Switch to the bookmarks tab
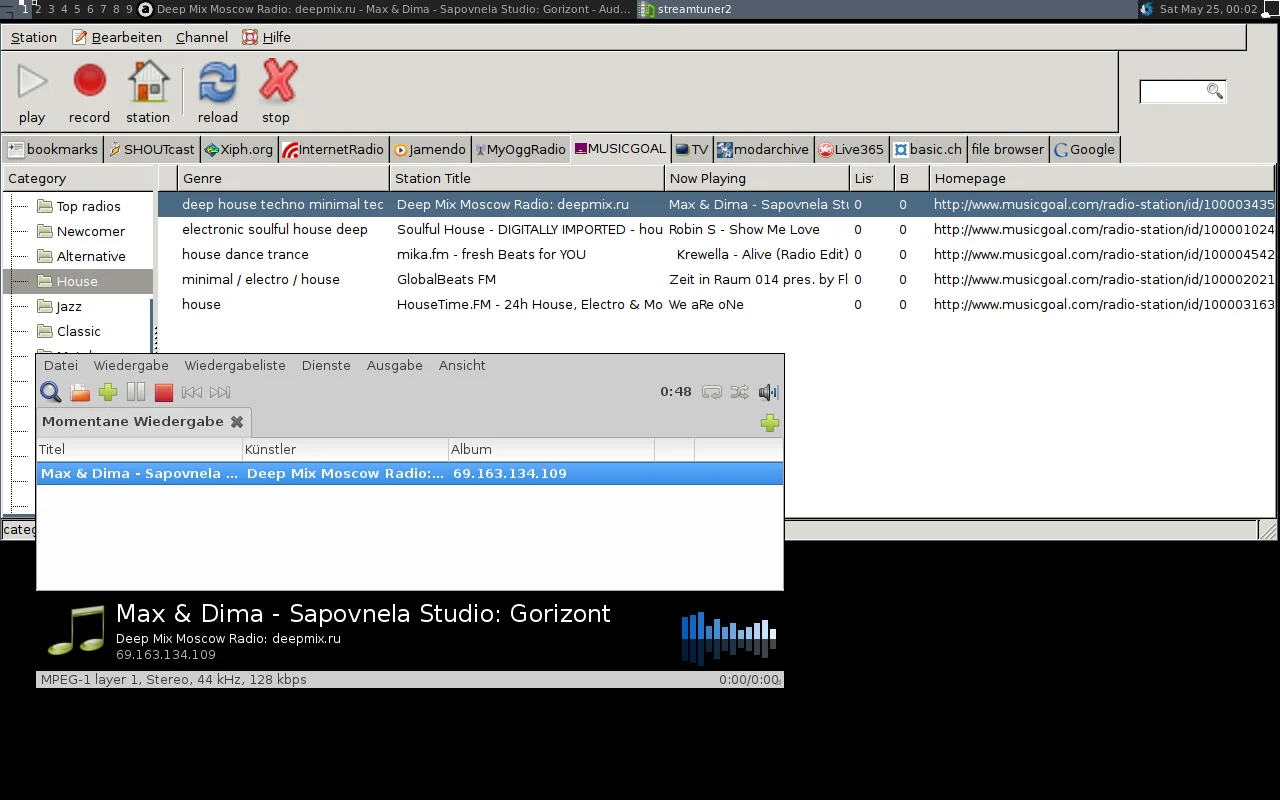 tap(53, 149)
